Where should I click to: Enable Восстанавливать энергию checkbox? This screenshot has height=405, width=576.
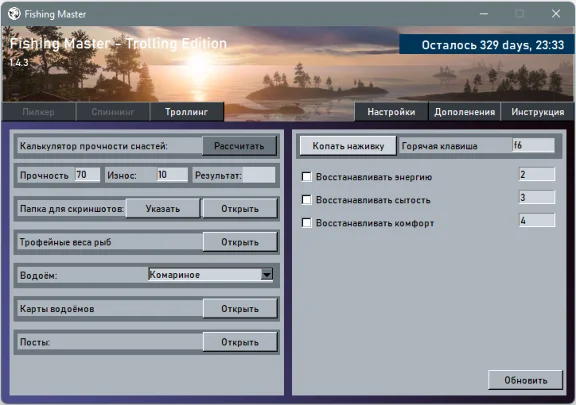tap(306, 177)
